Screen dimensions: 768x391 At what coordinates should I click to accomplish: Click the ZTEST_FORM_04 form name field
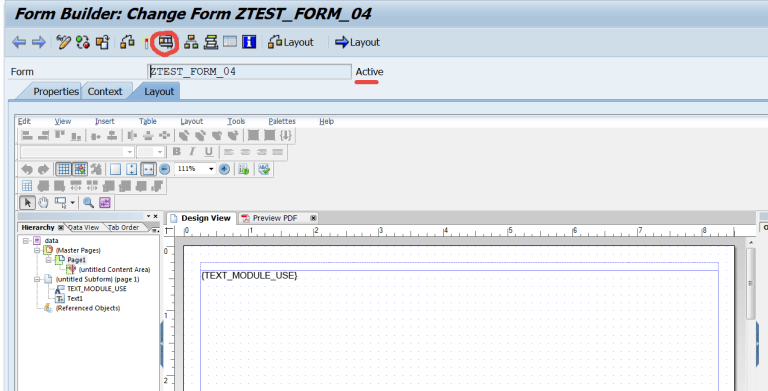coord(249,72)
